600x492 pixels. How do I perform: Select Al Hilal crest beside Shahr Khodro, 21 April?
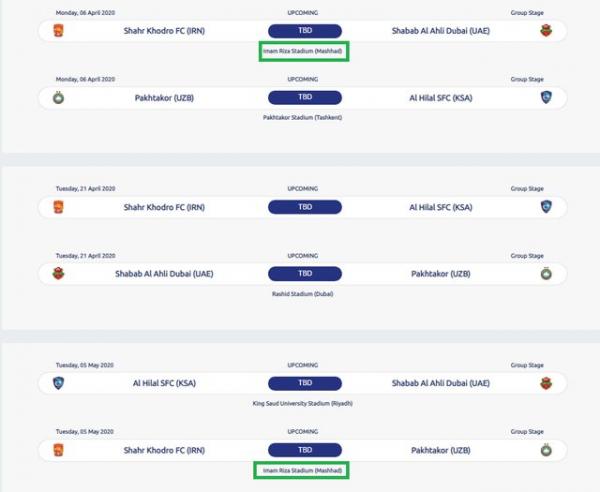tap(545, 207)
